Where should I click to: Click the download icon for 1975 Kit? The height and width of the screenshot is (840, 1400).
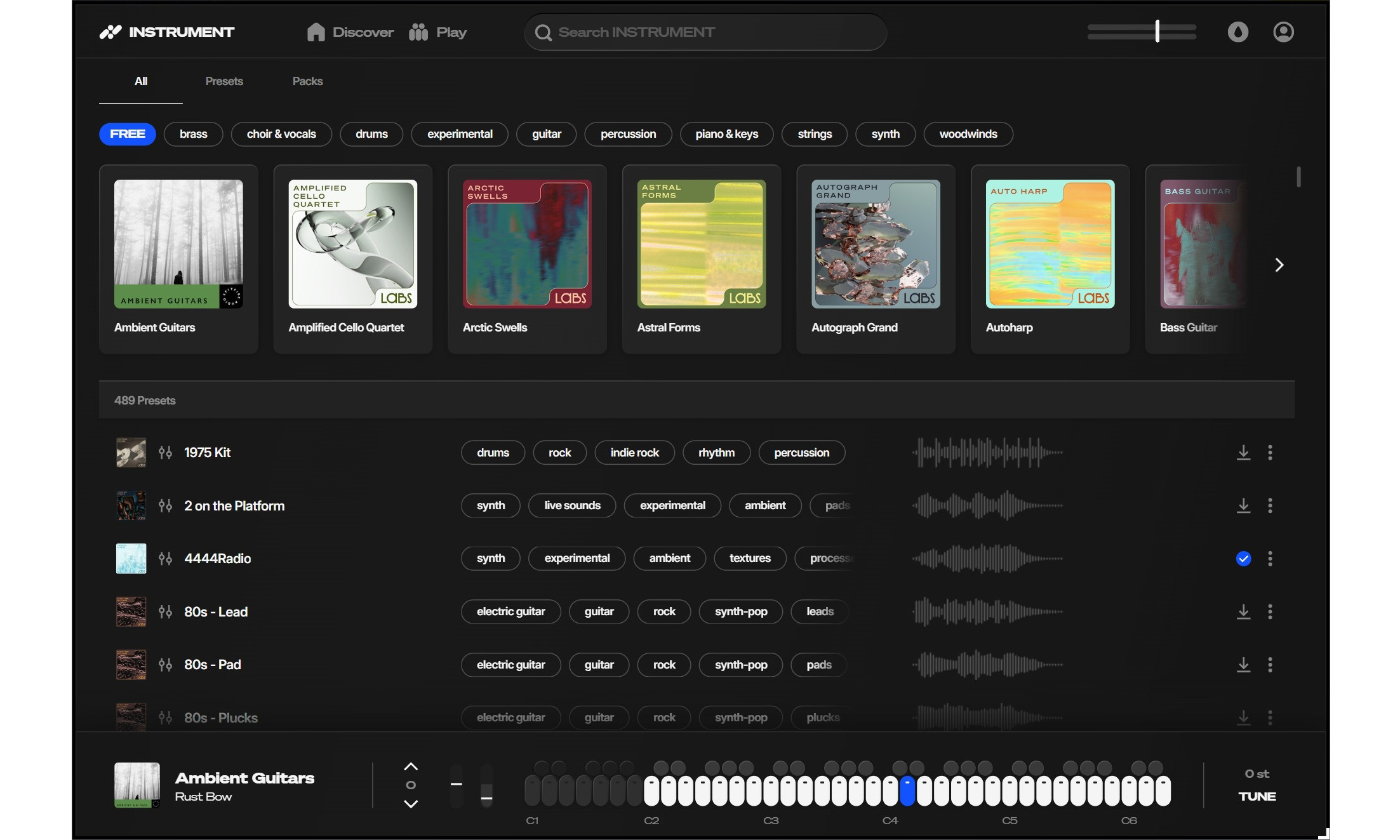(x=1243, y=453)
